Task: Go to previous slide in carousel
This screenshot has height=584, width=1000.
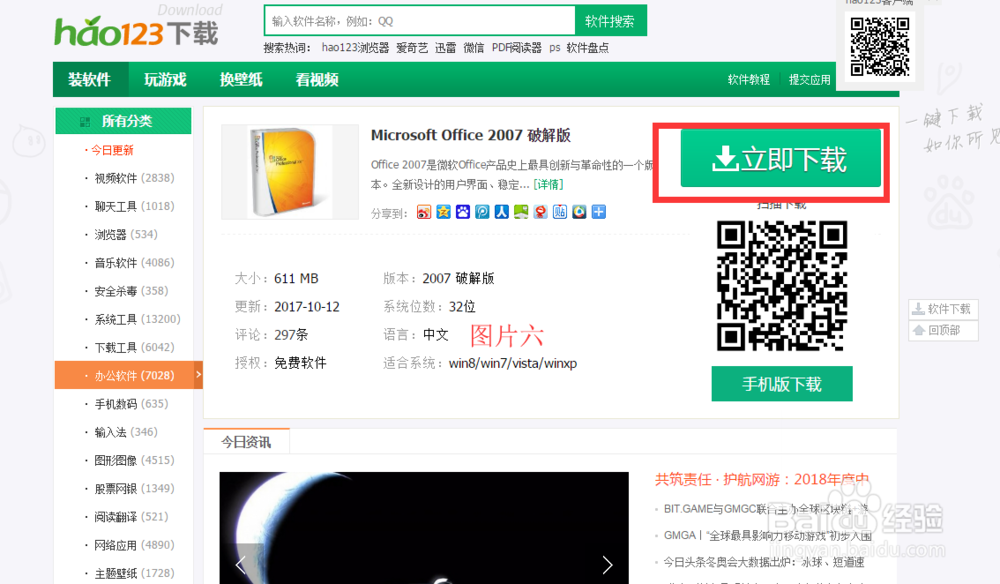Action: coord(241,564)
